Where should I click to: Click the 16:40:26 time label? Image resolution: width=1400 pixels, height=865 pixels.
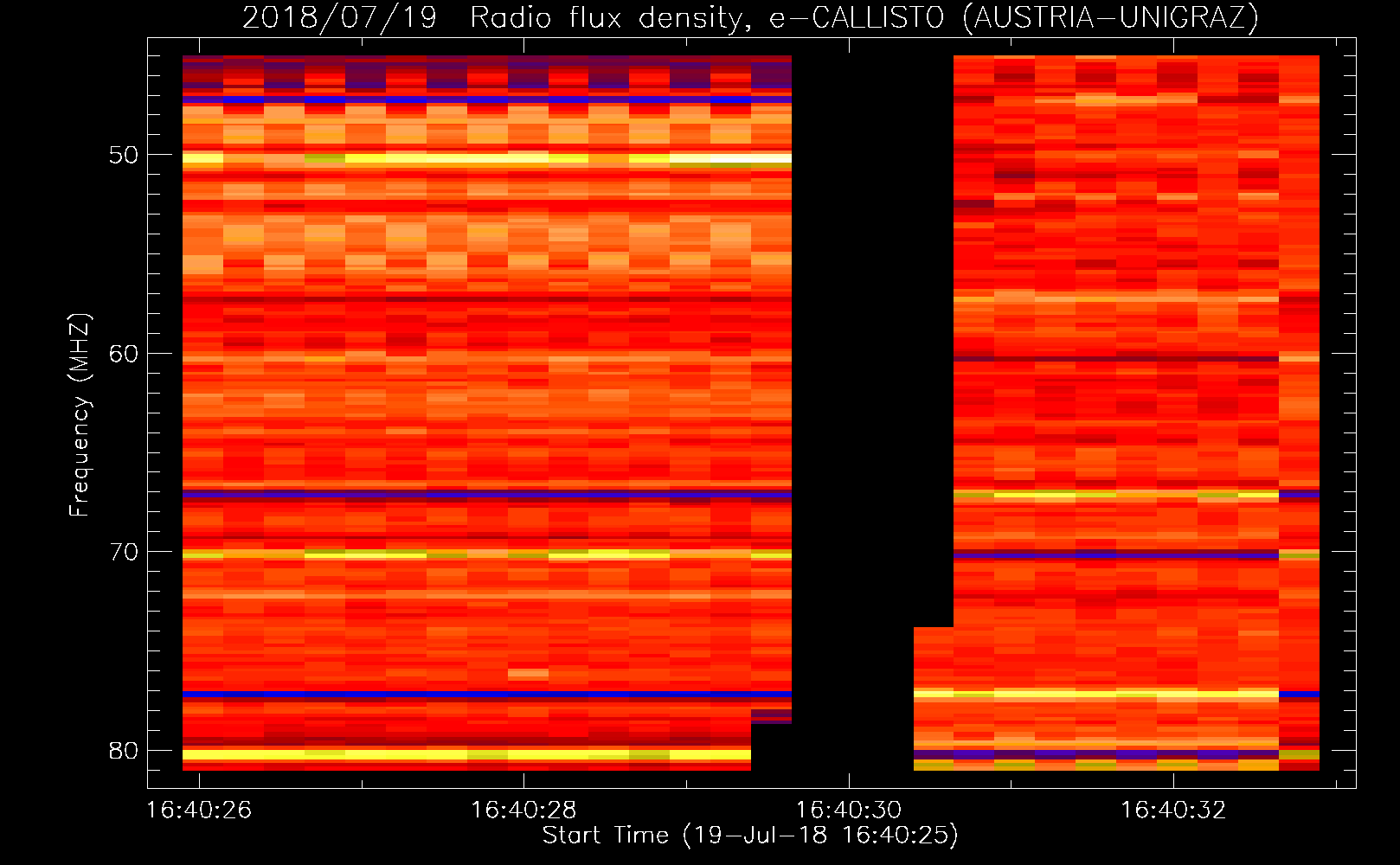pos(199,810)
